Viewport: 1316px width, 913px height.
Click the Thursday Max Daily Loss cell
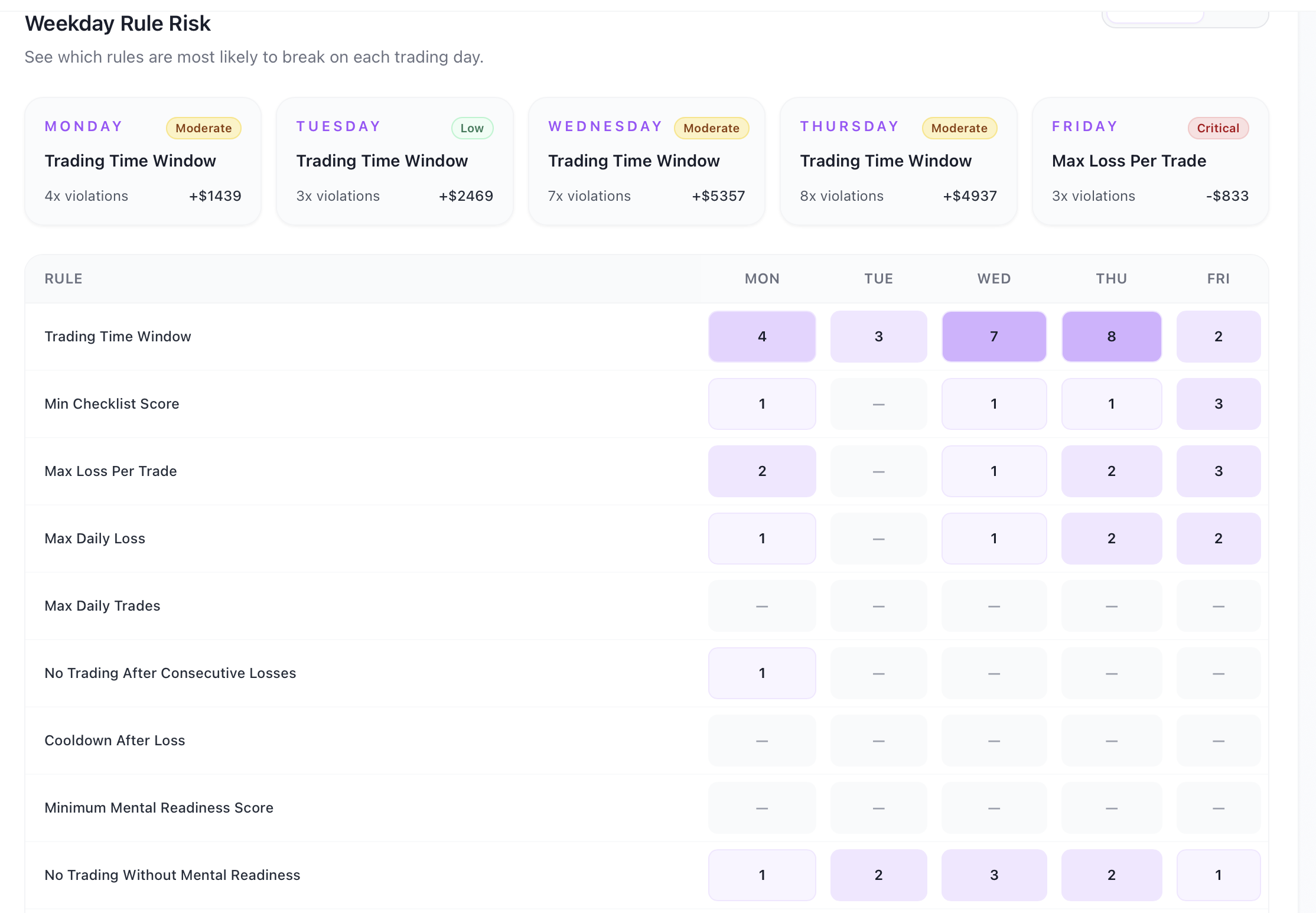pos(1112,539)
